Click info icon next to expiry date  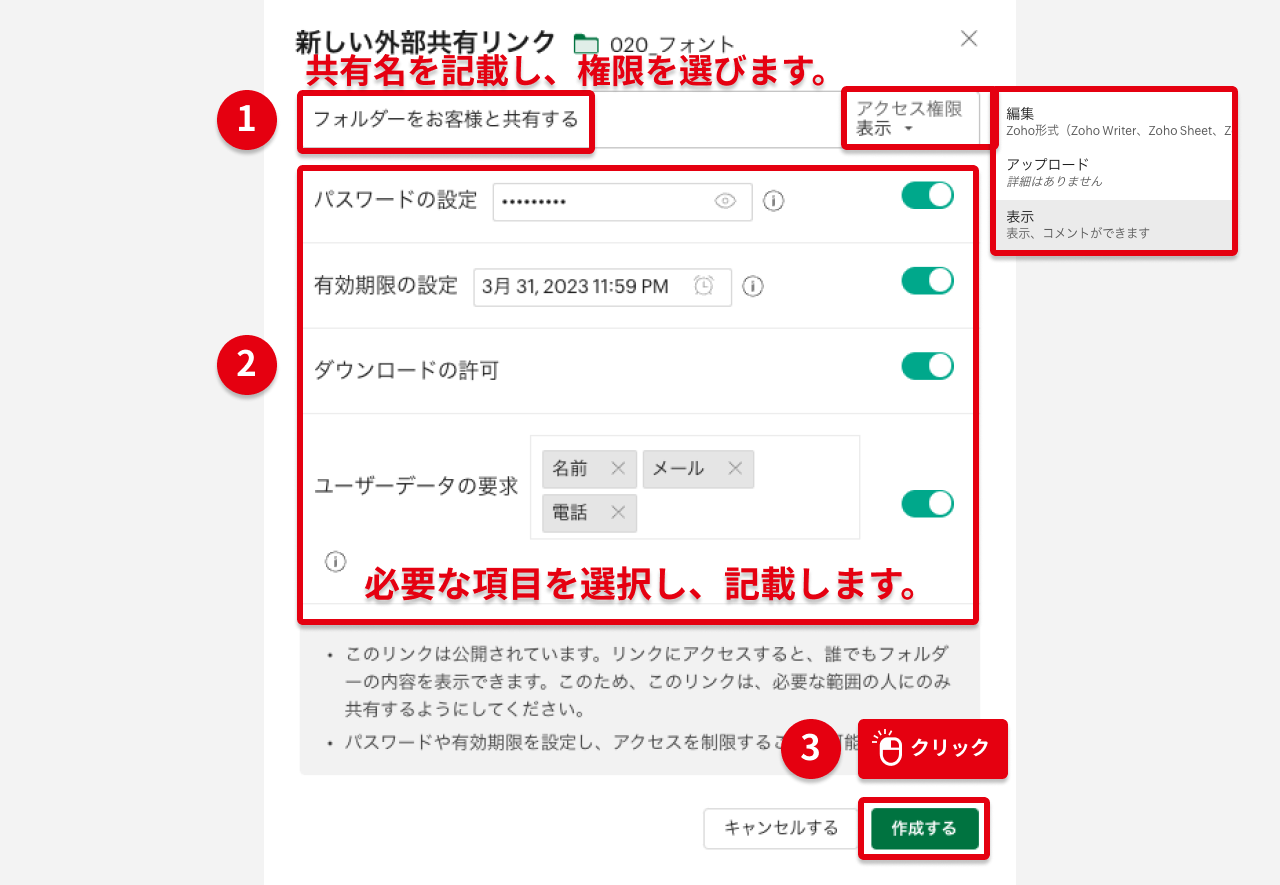click(753, 287)
